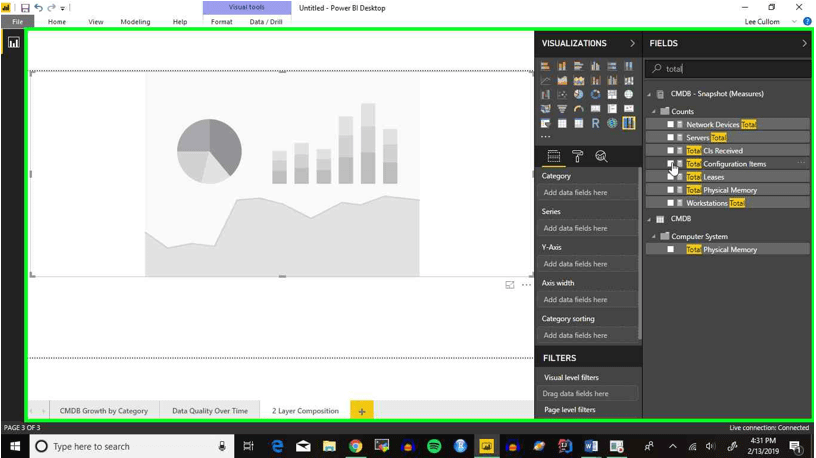The height and width of the screenshot is (458, 816).
Task: Select the Filled map visualization
Action: pos(545,109)
